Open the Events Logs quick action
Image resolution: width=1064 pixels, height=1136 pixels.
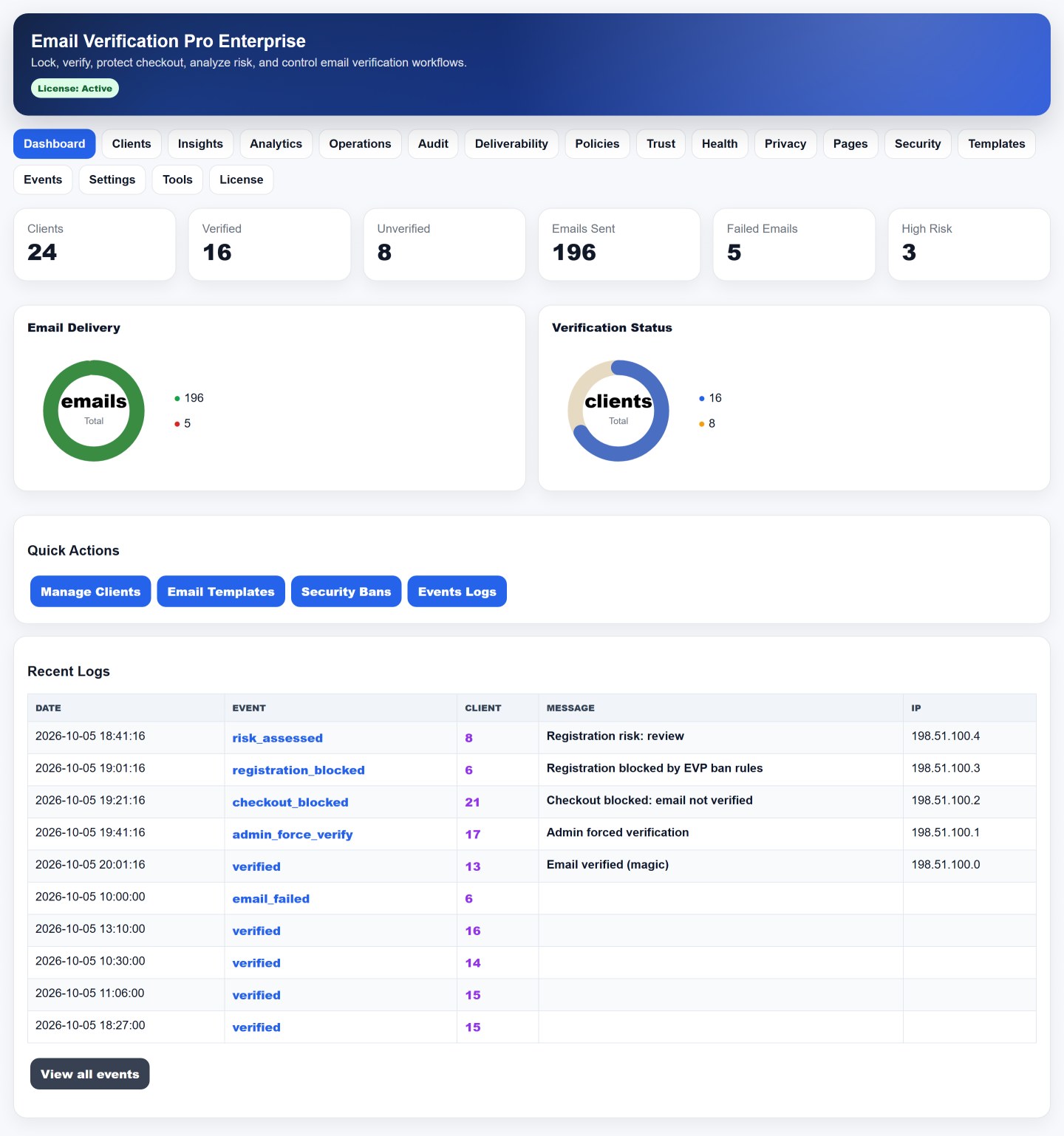point(457,592)
